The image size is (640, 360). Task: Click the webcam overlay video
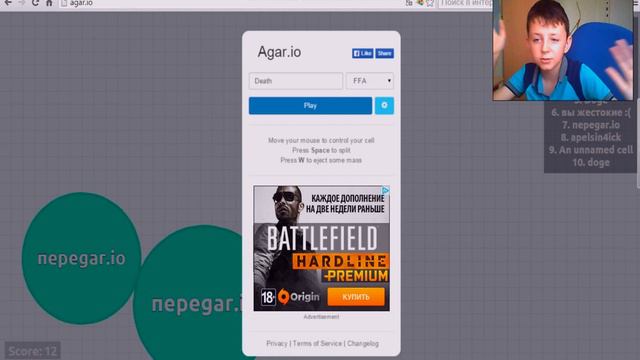(x=563, y=50)
